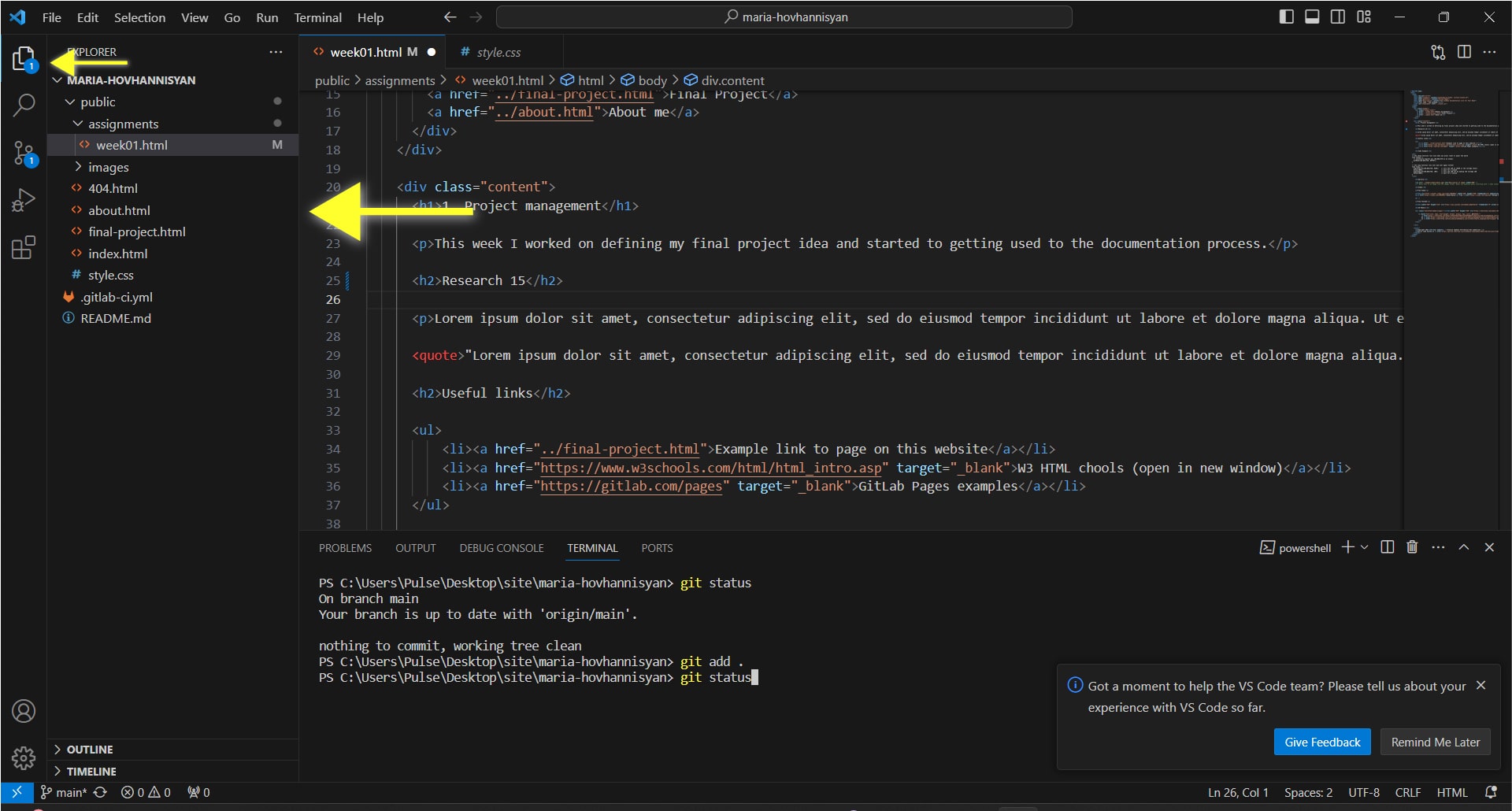Close the terminal panel
Screen dimensions: 1512x811
click(x=1489, y=547)
